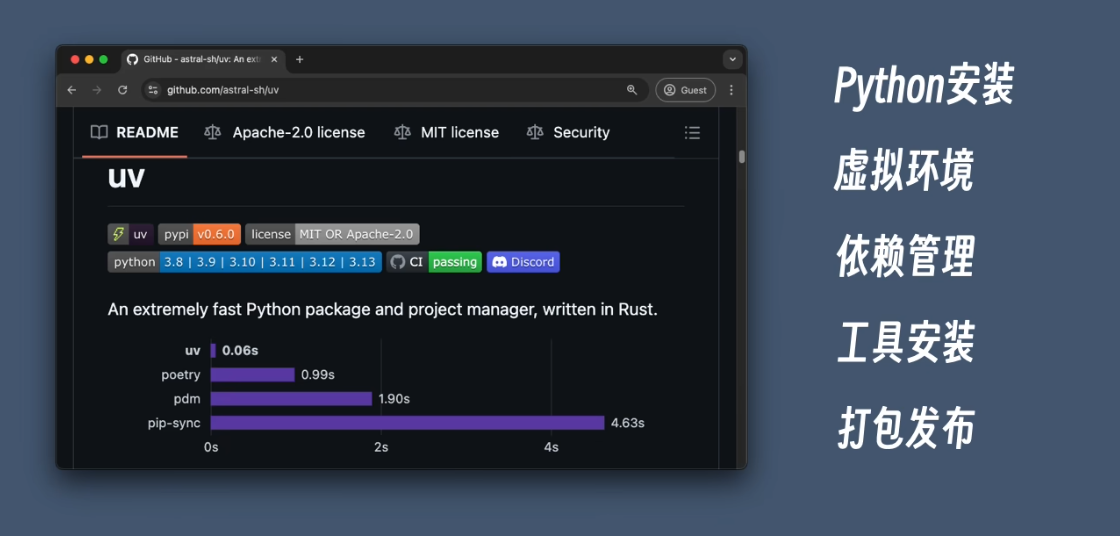Open the README outline list icon
This screenshot has width=1120, height=536.
tap(692, 133)
